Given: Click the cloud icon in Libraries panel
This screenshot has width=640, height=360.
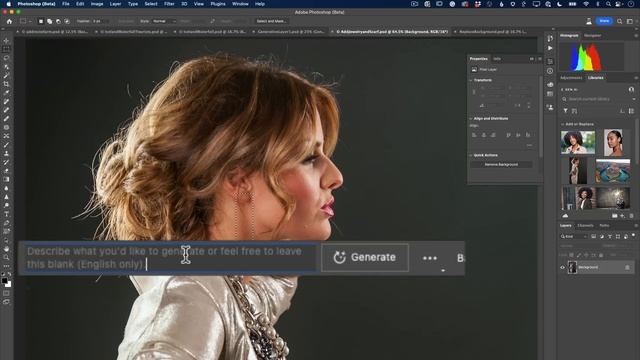Looking at the screenshot, I should click(x=565, y=216).
